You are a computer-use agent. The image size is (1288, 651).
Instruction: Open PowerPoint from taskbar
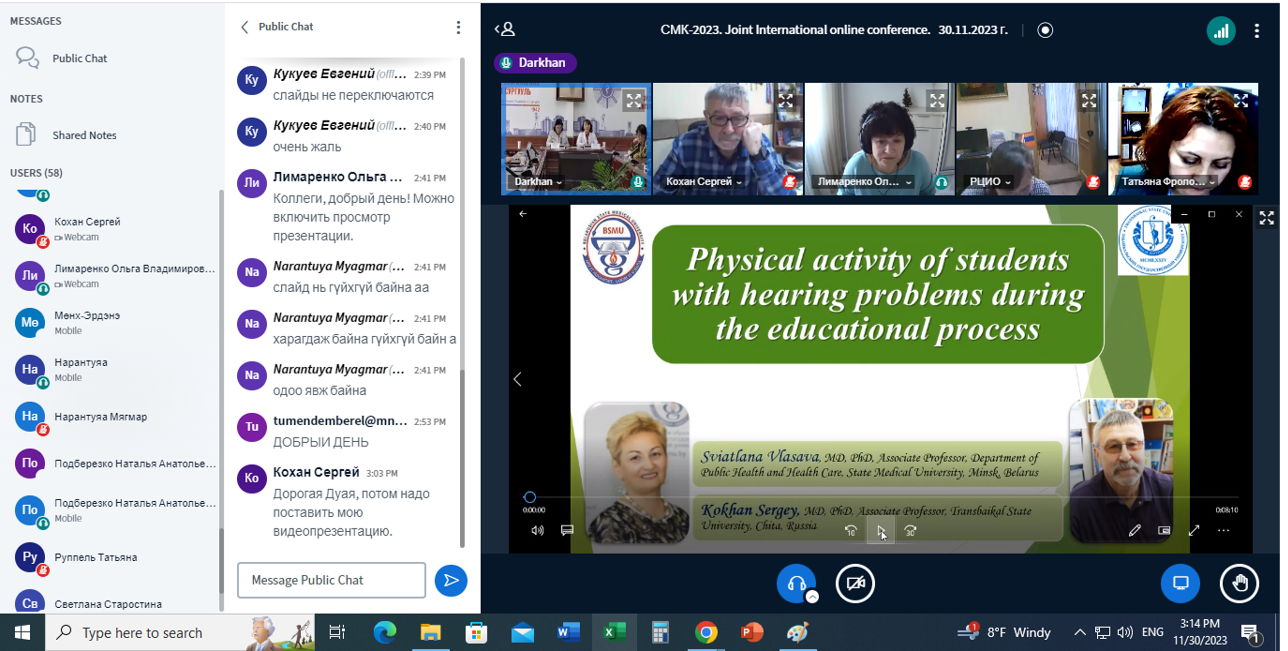[752, 632]
